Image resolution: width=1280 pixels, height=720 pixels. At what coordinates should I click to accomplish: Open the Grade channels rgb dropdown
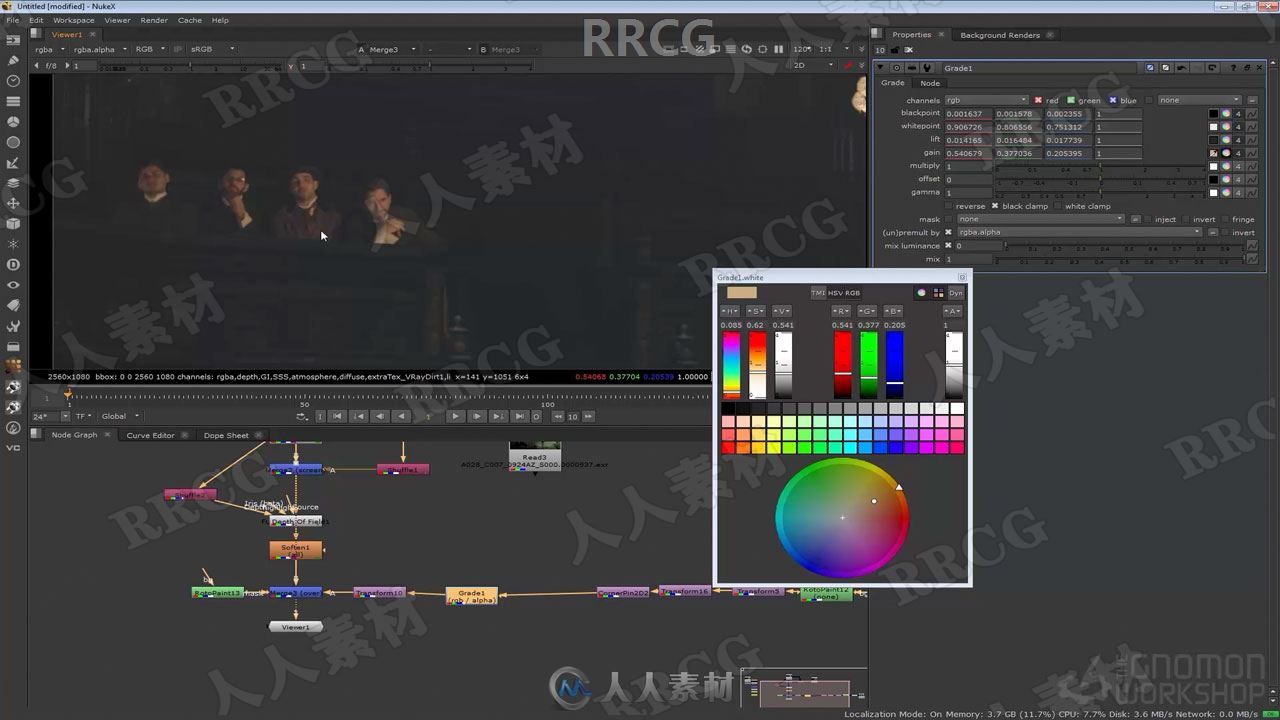(986, 100)
